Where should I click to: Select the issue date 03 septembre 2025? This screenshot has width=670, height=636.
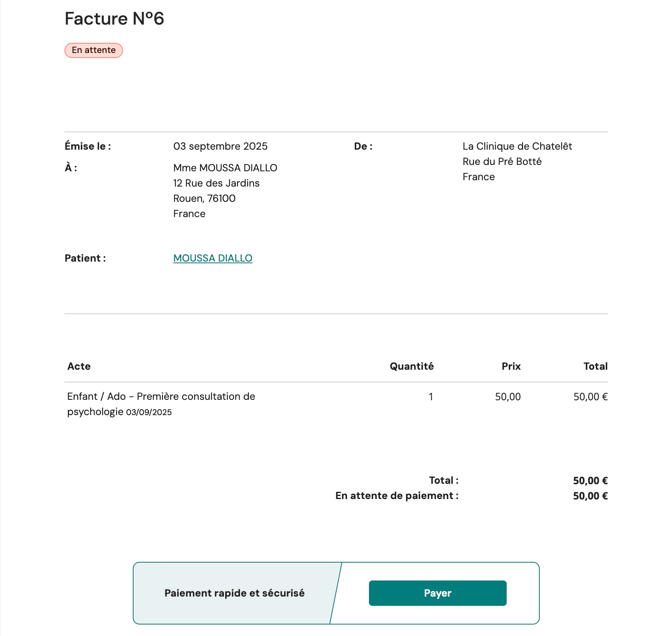click(x=220, y=146)
